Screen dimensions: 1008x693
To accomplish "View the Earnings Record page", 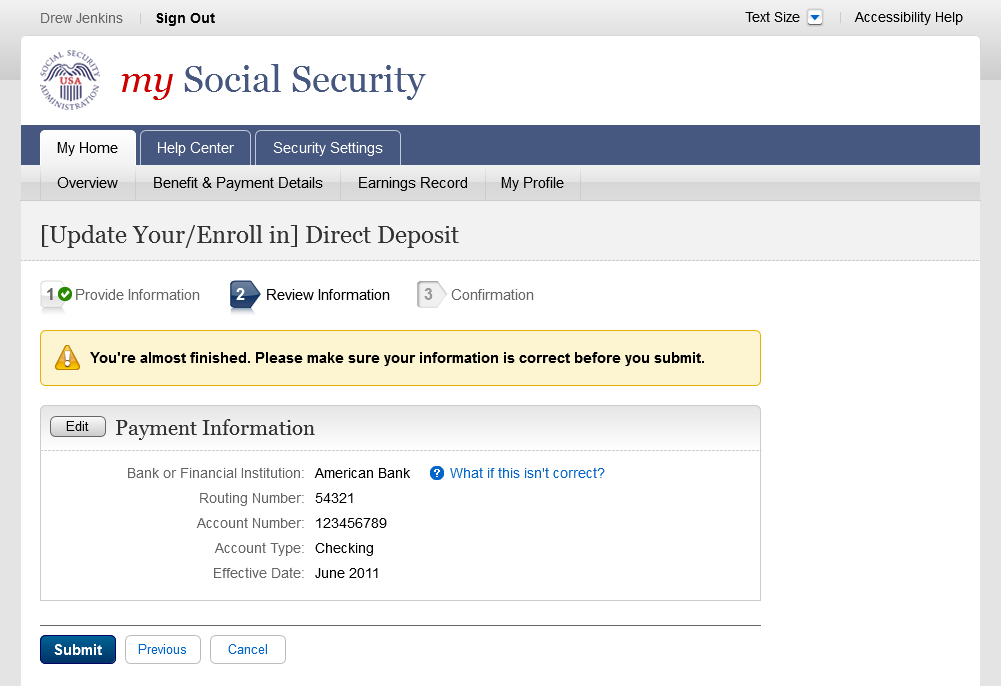I will pos(412,183).
